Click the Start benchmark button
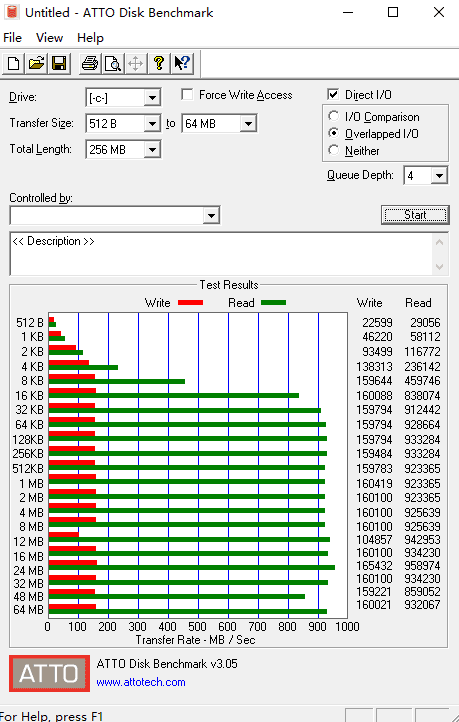Viewport: 459px width, 722px height. click(415, 215)
